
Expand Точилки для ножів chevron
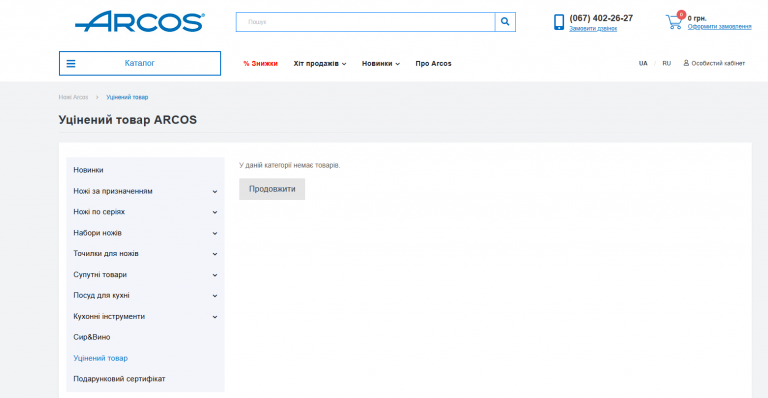215,254
